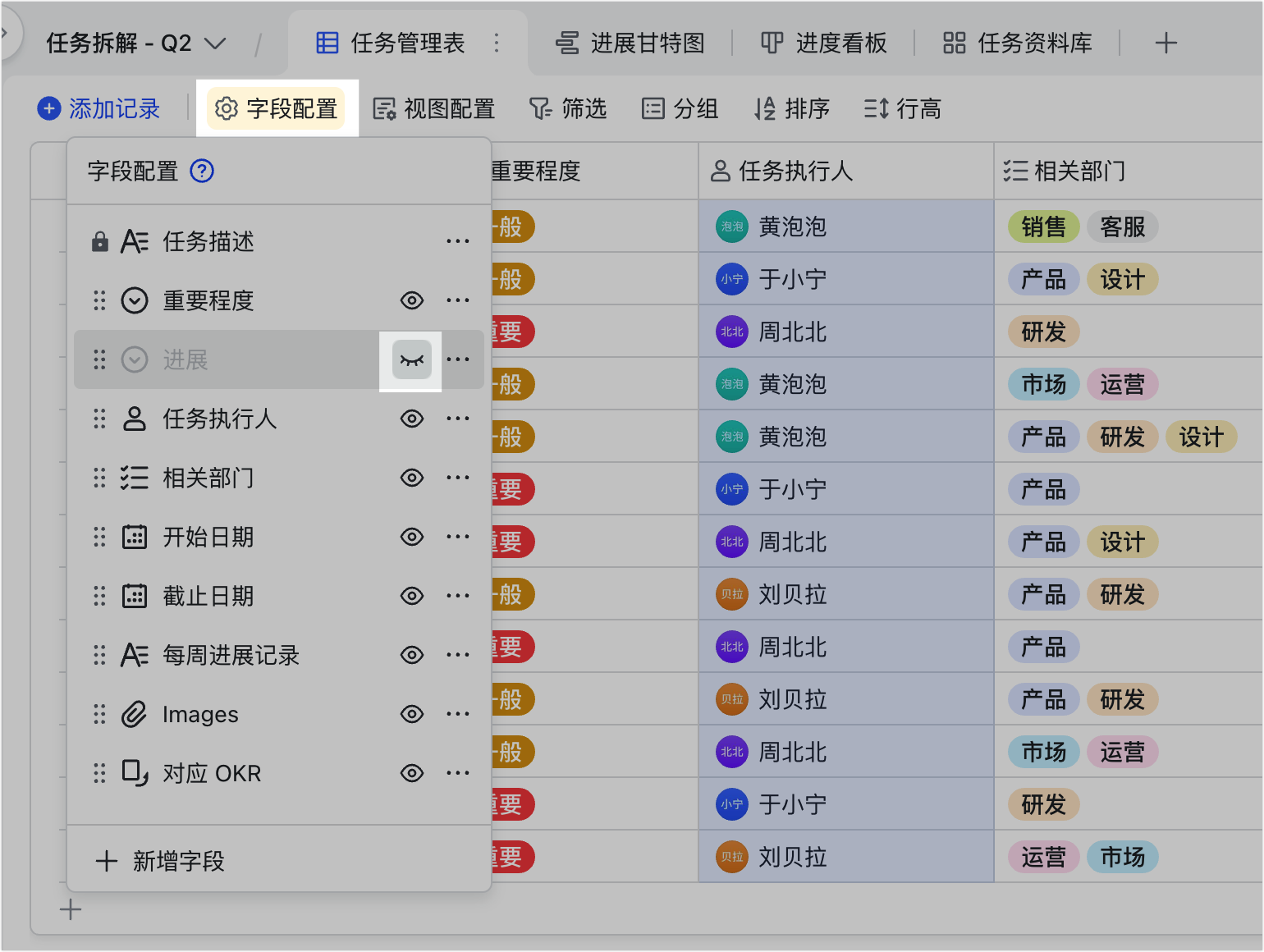Click 黄泡泡 avatar in the first row
This screenshot has height=952, width=1264.
click(x=731, y=227)
